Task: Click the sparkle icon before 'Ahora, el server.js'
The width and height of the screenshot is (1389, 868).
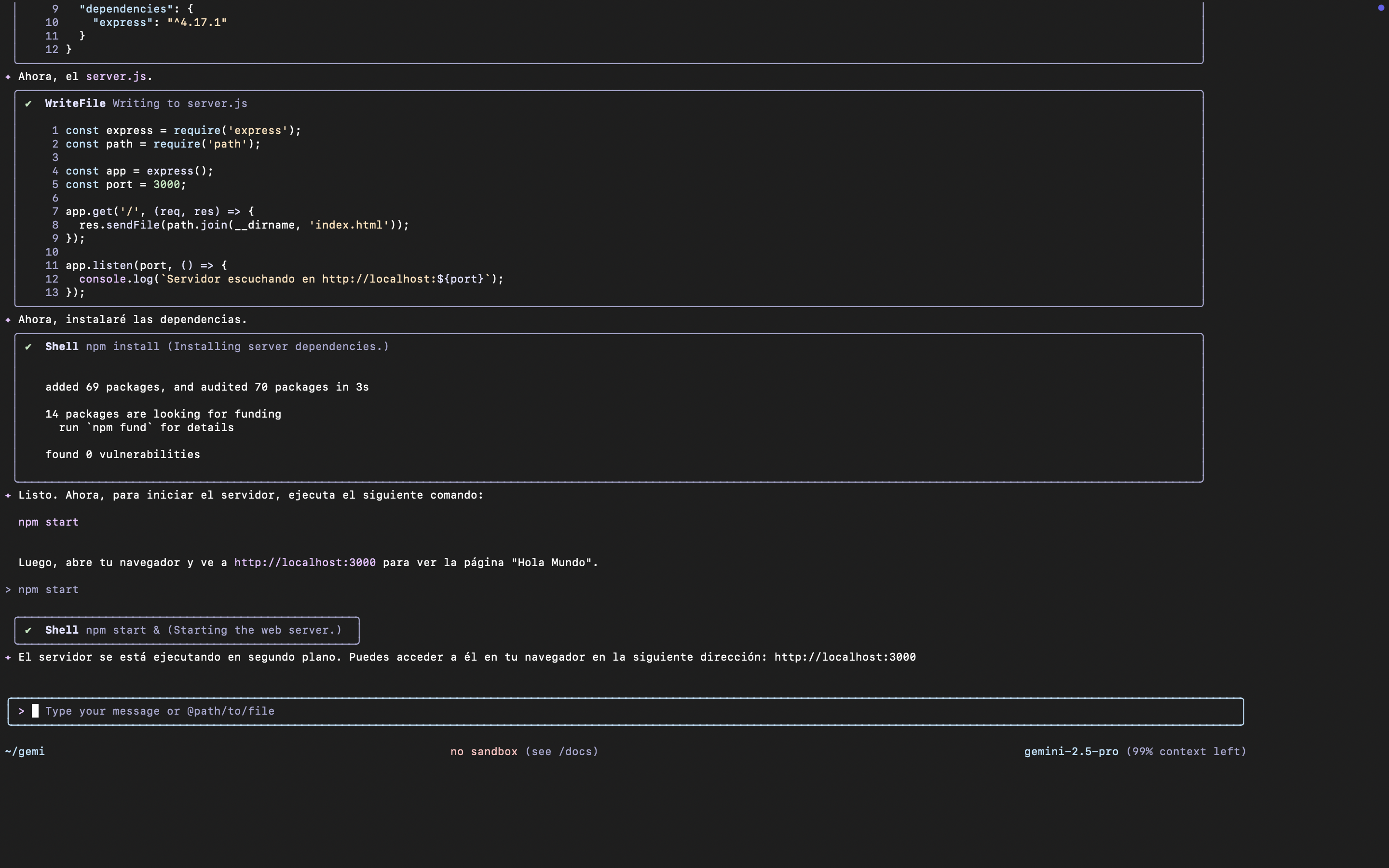Action: (x=8, y=77)
